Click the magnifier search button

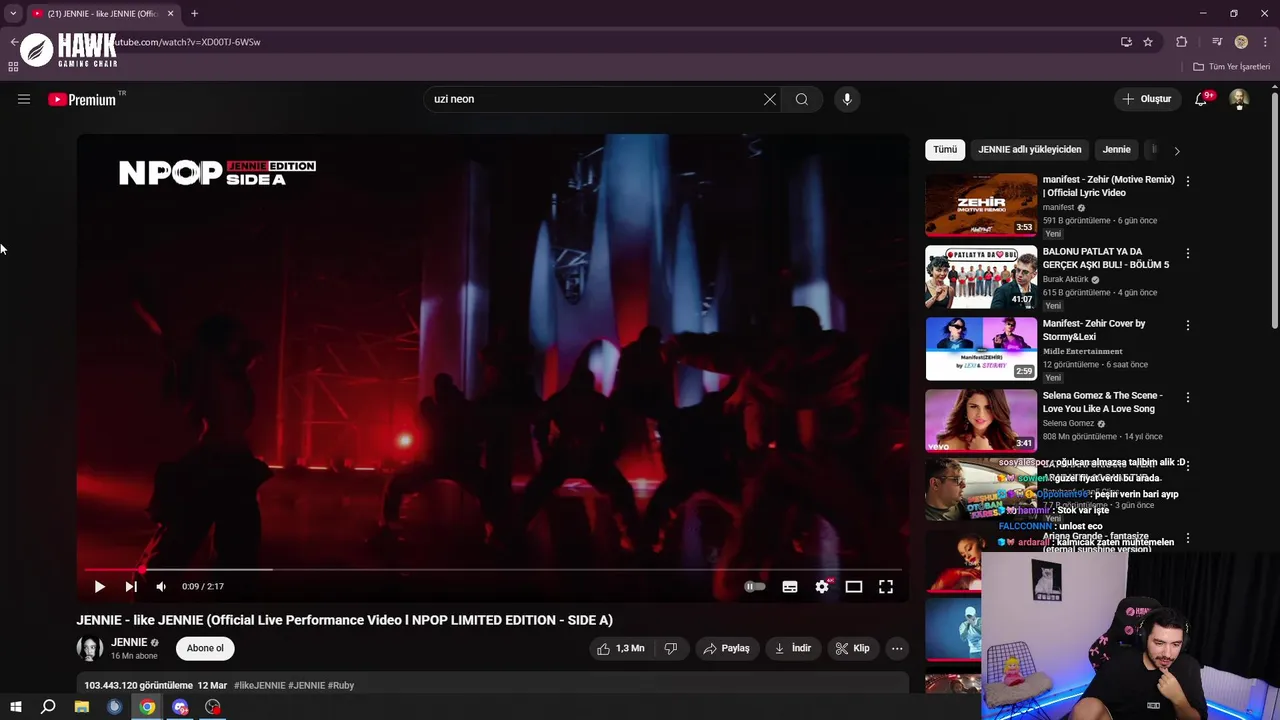(802, 99)
